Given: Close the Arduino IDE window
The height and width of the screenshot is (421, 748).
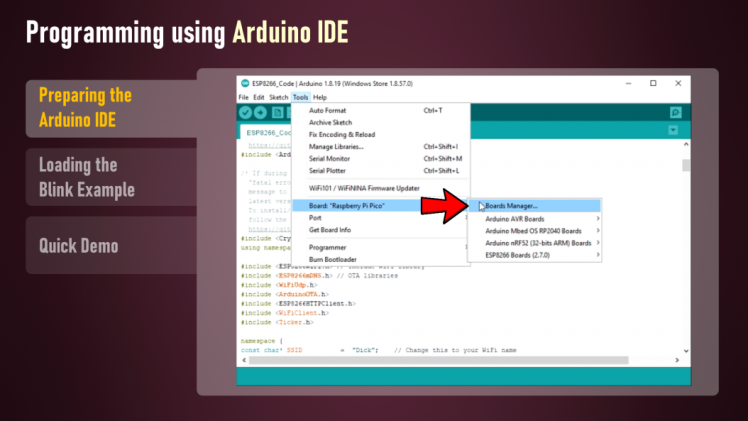Looking at the screenshot, I should pyautogui.click(x=678, y=83).
